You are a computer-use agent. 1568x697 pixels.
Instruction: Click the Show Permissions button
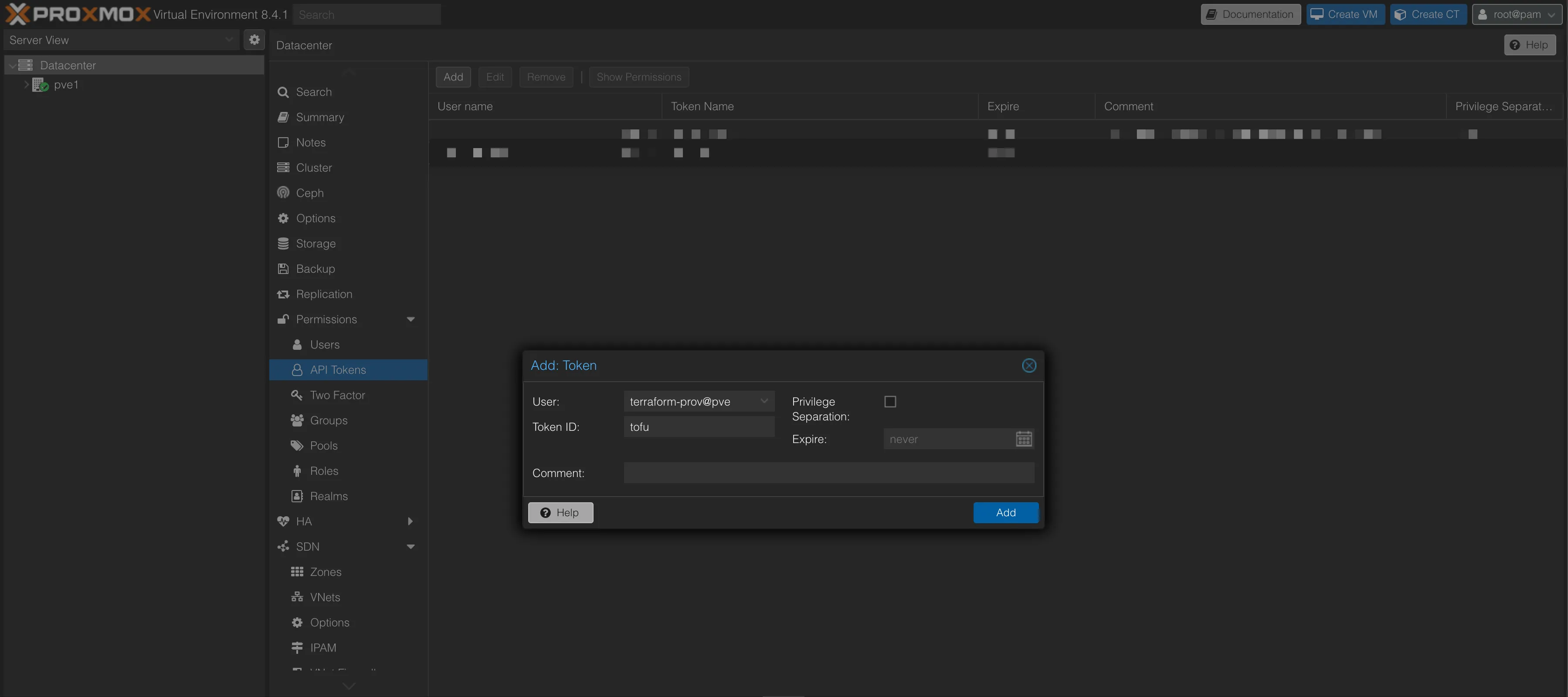638,77
